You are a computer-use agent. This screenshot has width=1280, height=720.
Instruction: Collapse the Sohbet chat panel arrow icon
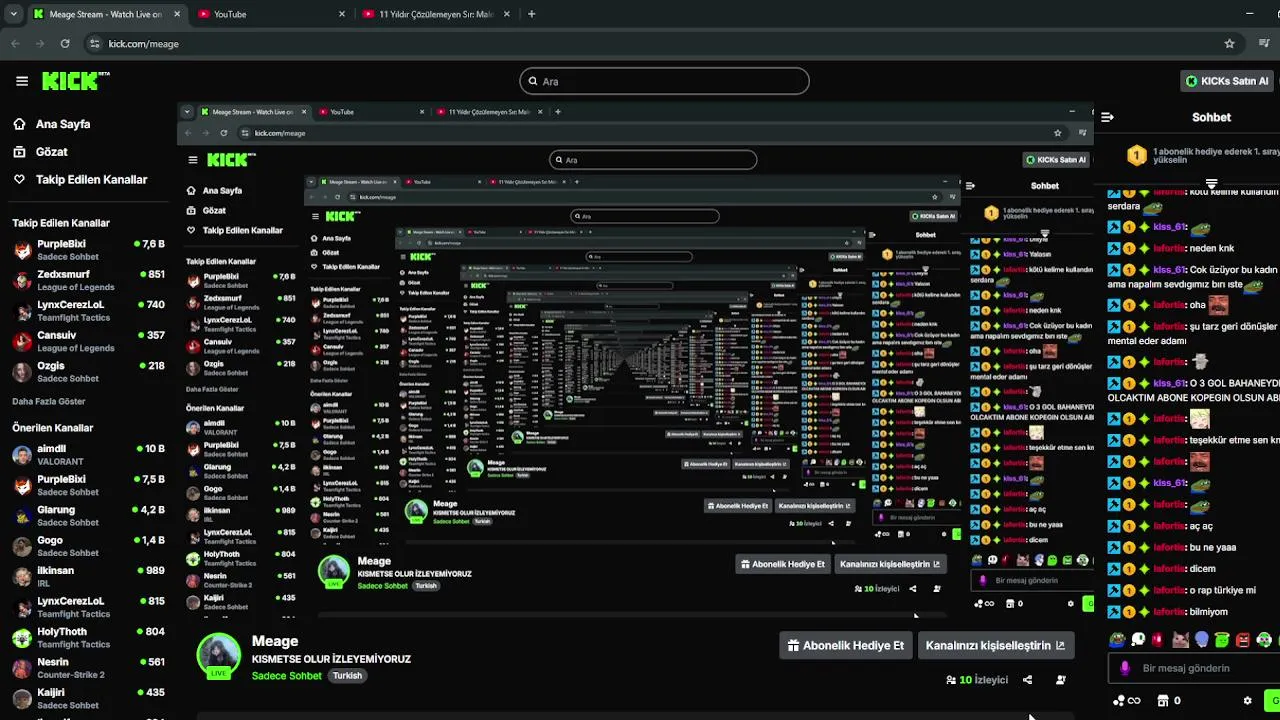click(1107, 117)
